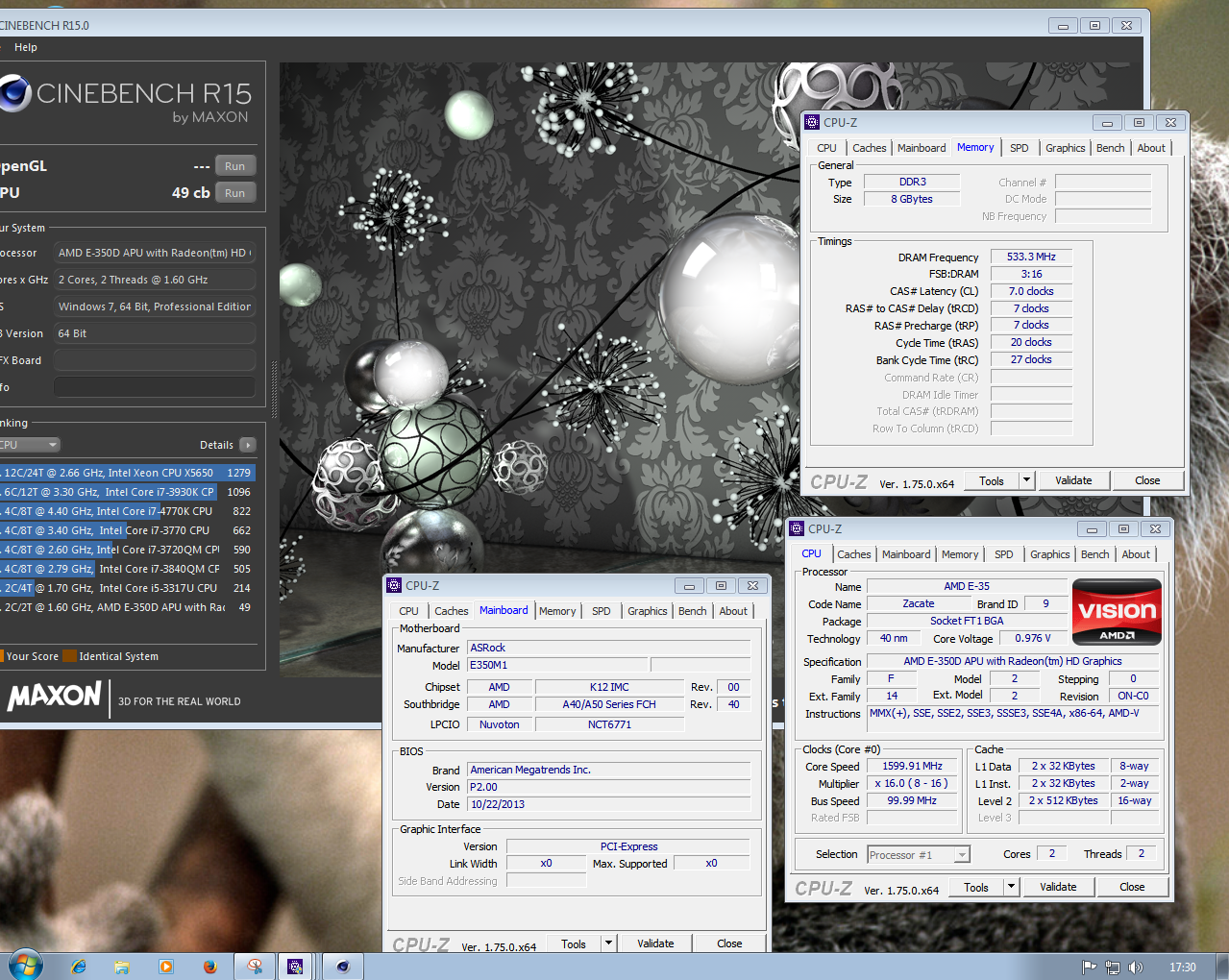1229x980 pixels.
Task: Select the Core i7-4770K ranking row
Action: point(128,511)
